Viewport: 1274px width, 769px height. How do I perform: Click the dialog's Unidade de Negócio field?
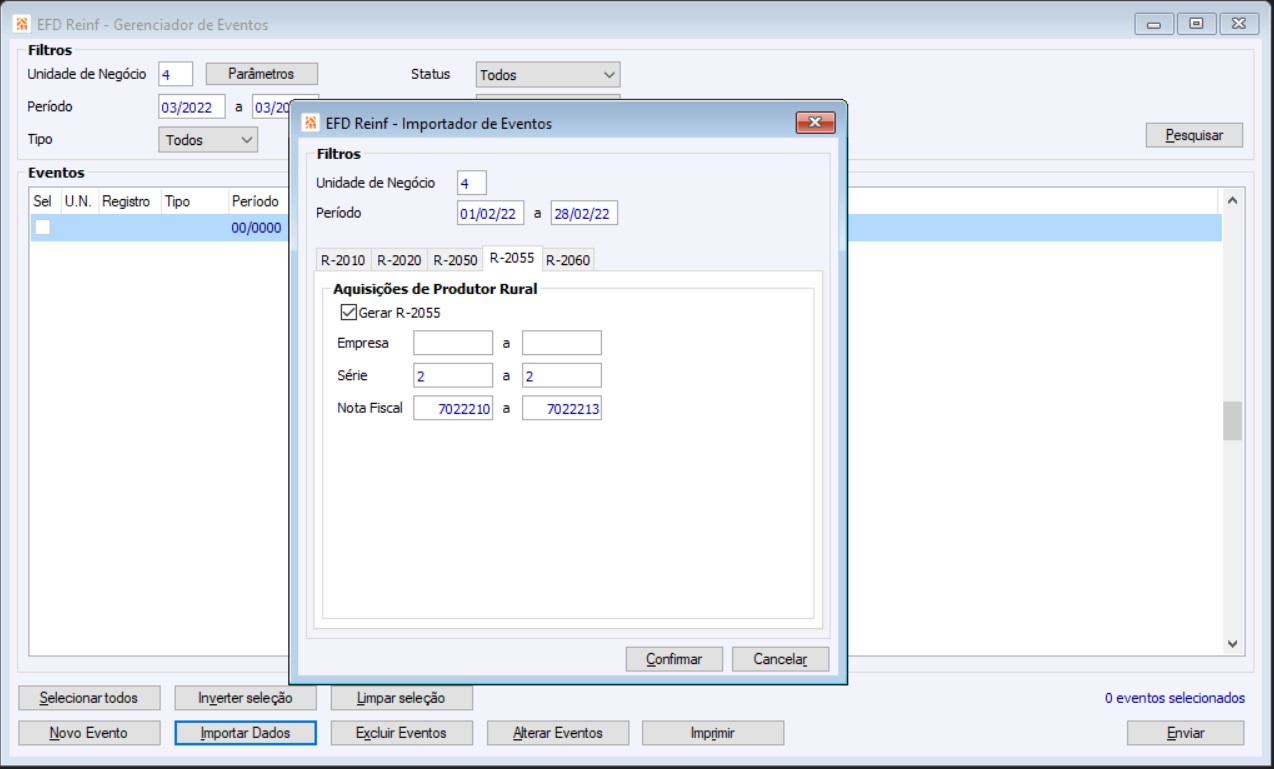pyautogui.click(x=471, y=183)
